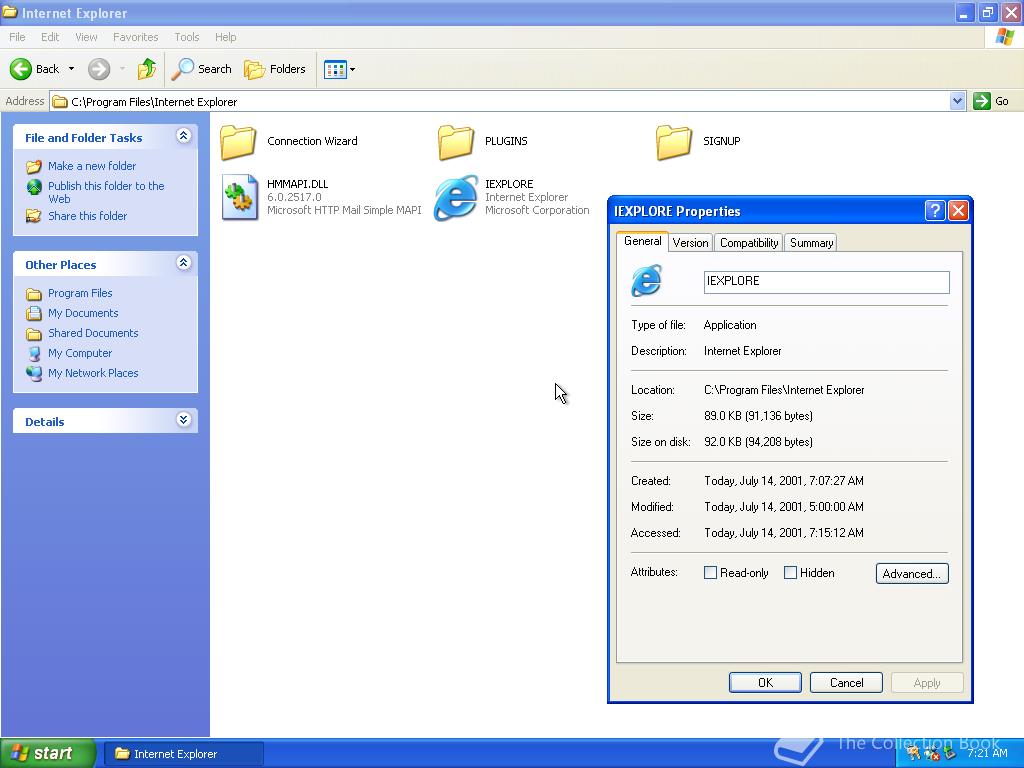
Task: Go up one folder level
Action: tap(147, 69)
